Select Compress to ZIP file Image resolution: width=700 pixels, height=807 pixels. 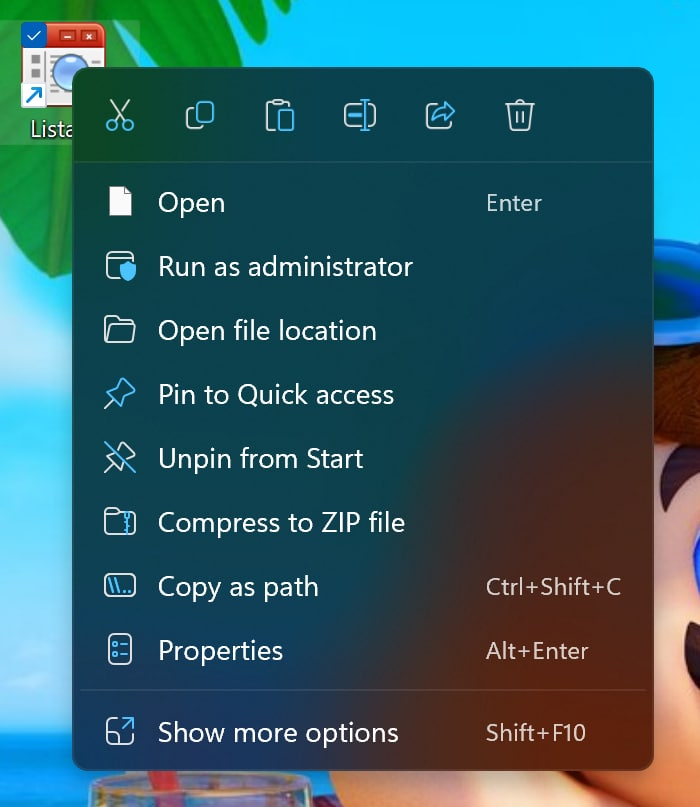pyautogui.click(x=363, y=522)
